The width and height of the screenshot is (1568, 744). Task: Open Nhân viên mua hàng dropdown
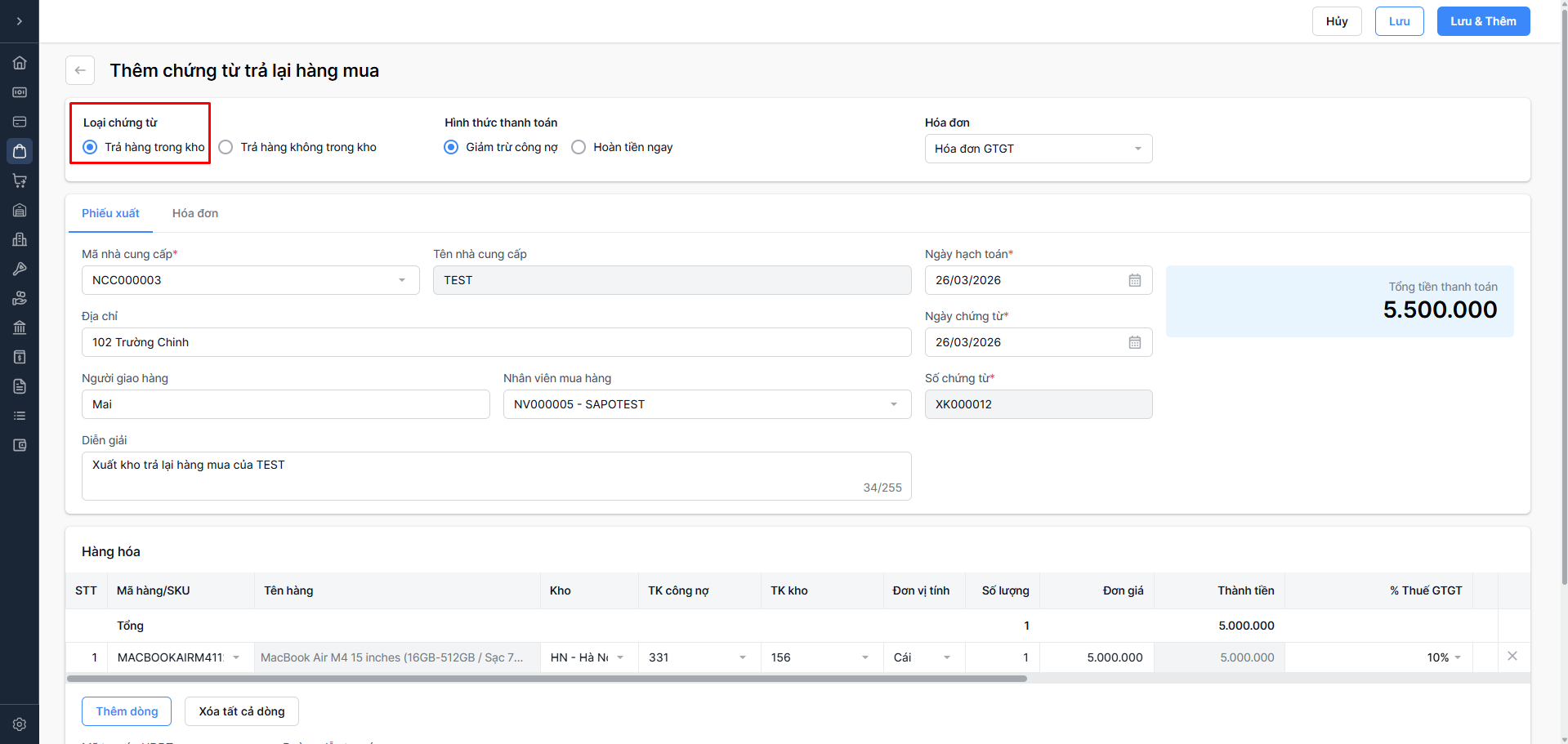pos(707,404)
